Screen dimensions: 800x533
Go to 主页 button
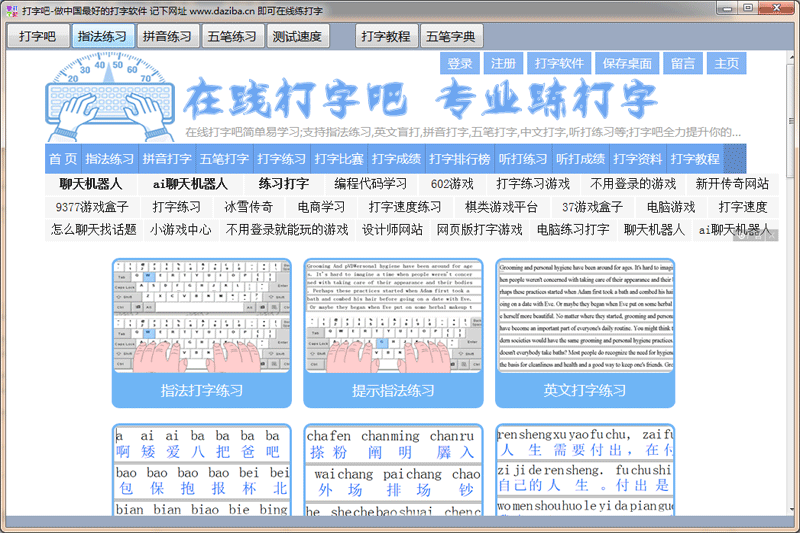click(727, 63)
